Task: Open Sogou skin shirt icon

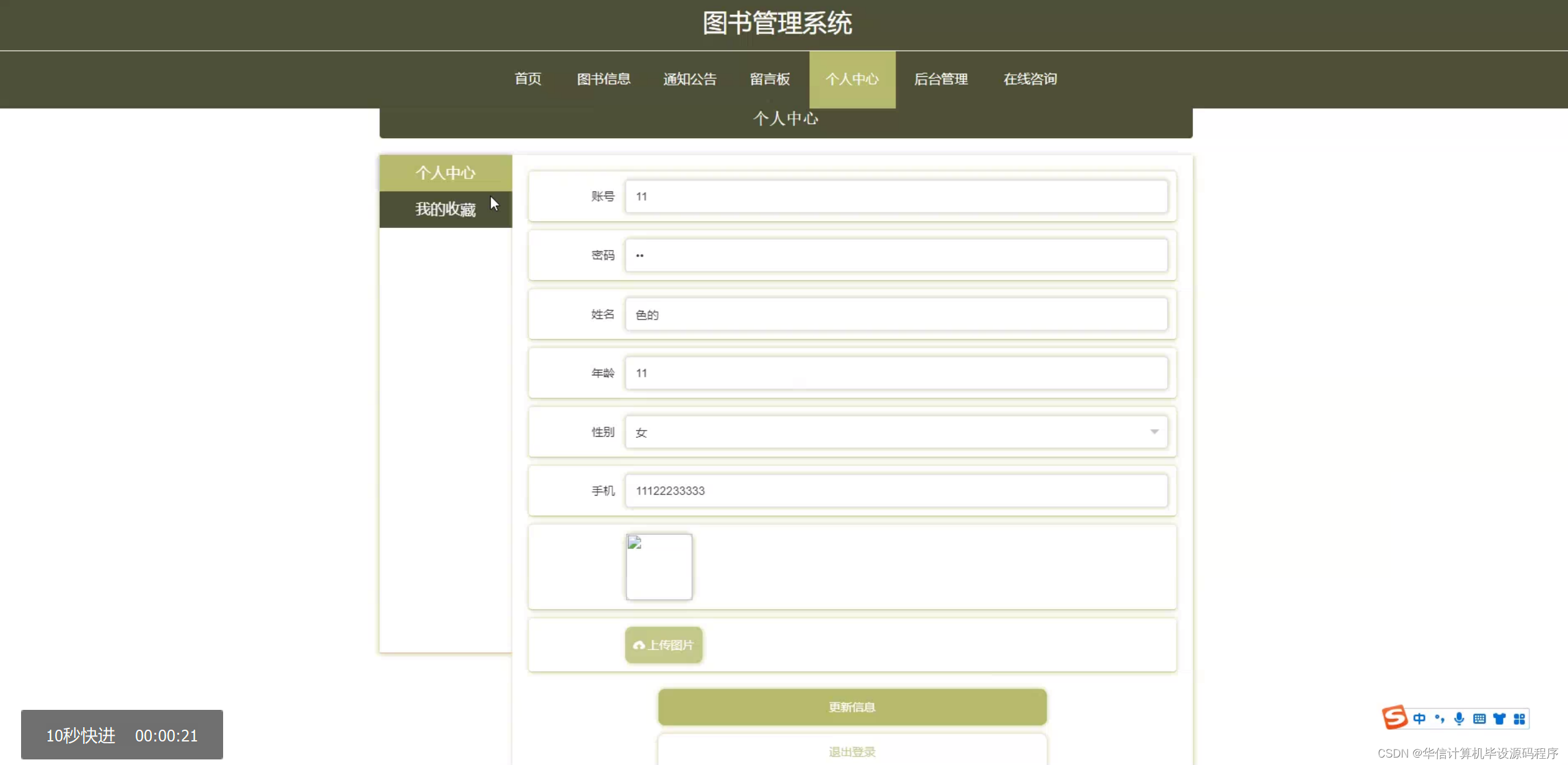Action: (x=1499, y=719)
